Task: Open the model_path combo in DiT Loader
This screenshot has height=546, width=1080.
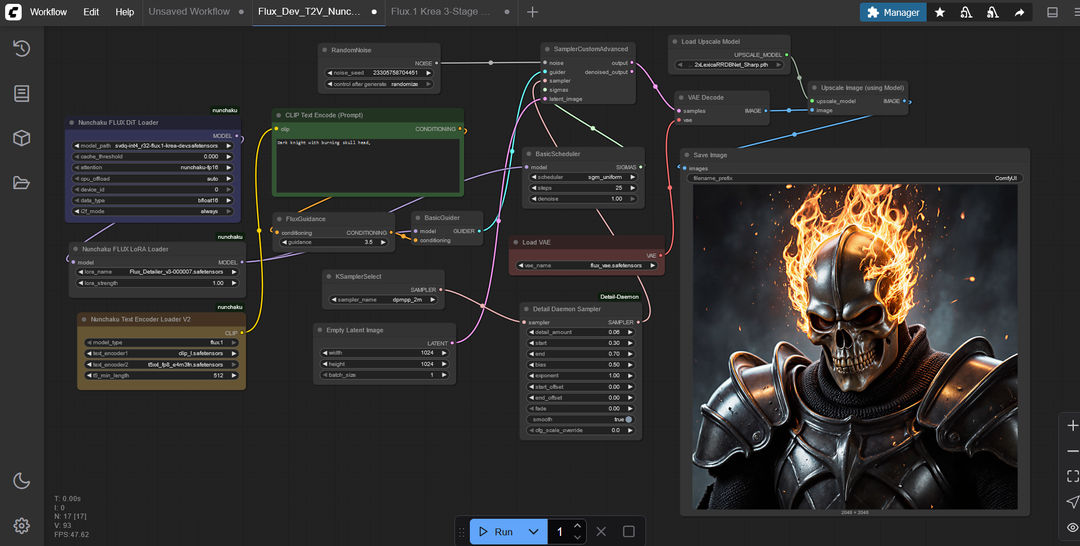Action: (x=153, y=146)
